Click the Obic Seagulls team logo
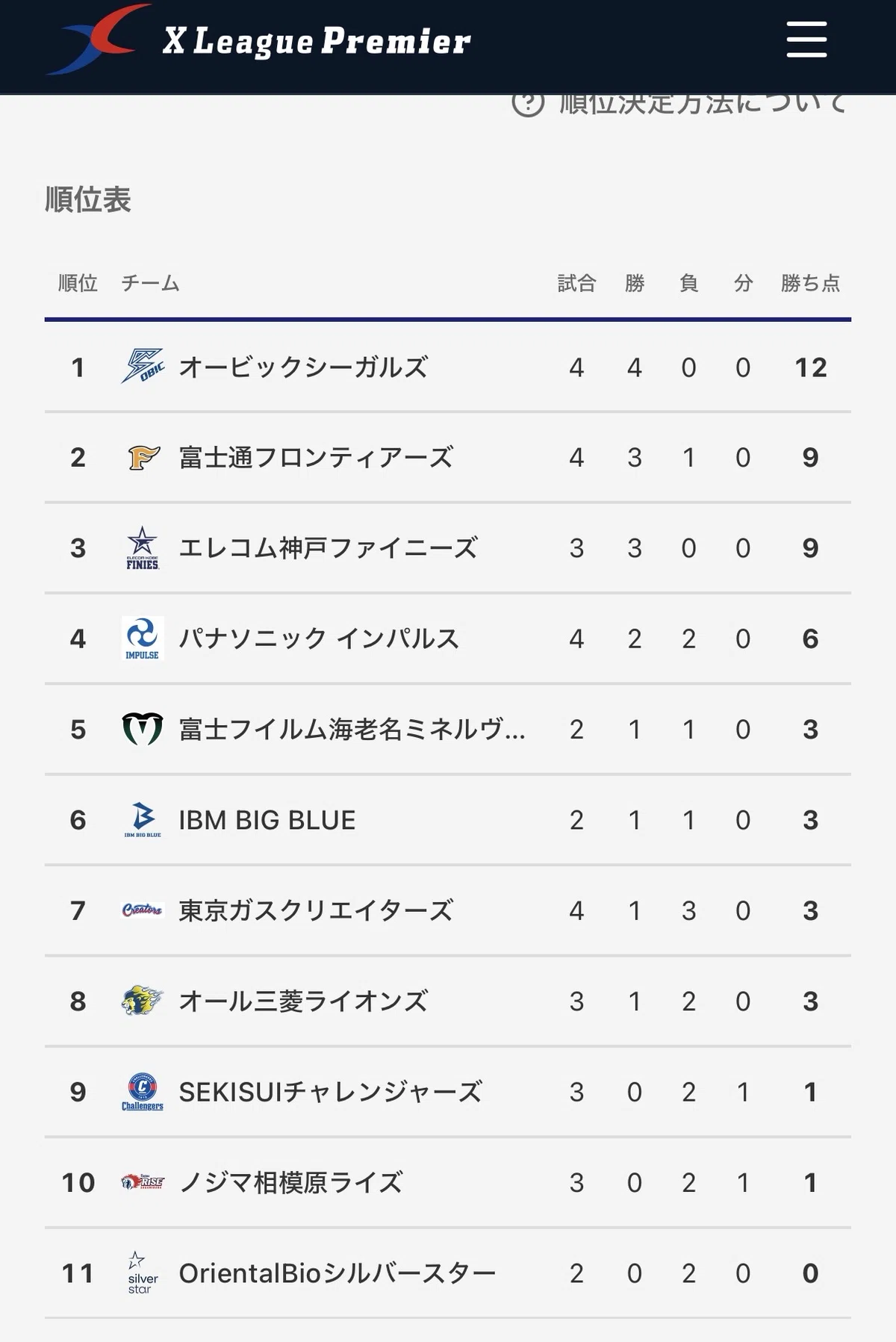The width and height of the screenshot is (896, 1342). point(143,367)
